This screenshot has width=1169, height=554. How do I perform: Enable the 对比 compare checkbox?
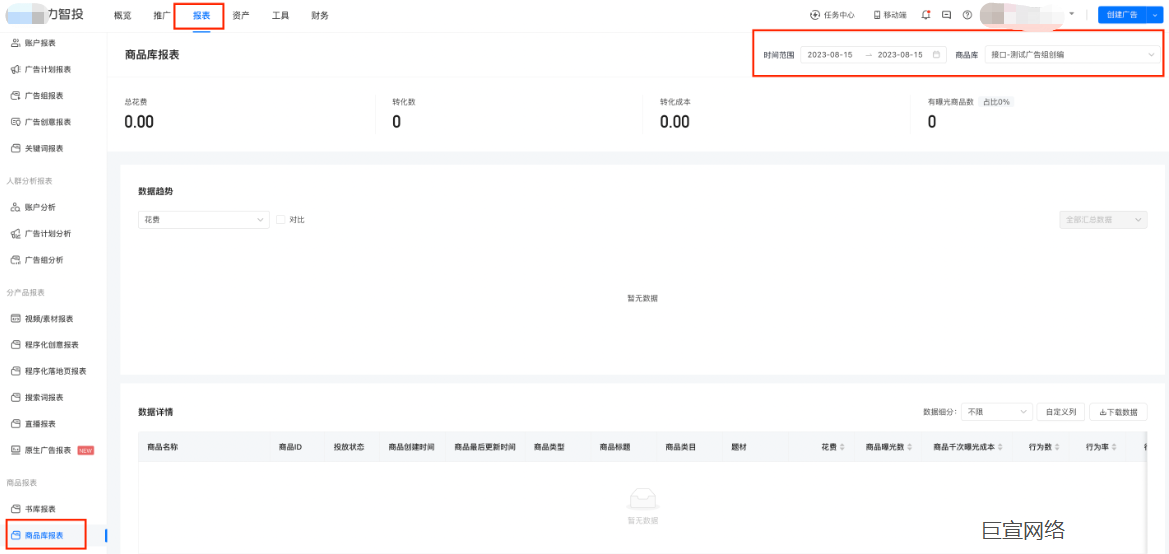point(281,220)
